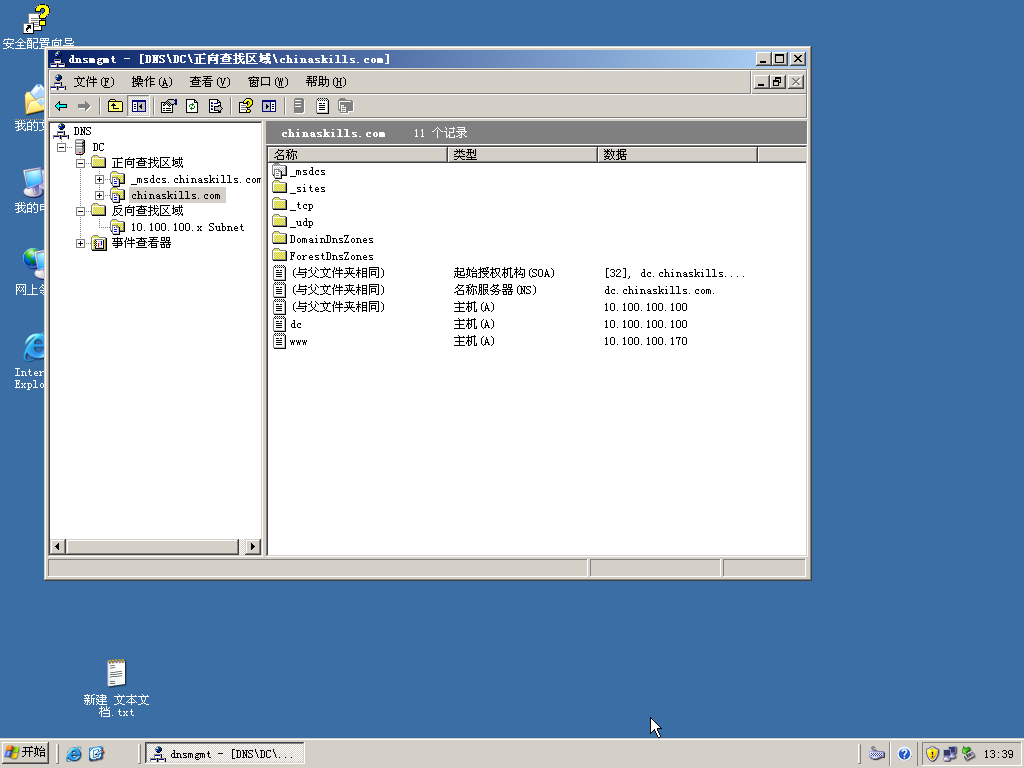This screenshot has width=1024, height=768.
Task: Restore the inner MDI console window
Action: coord(777,82)
